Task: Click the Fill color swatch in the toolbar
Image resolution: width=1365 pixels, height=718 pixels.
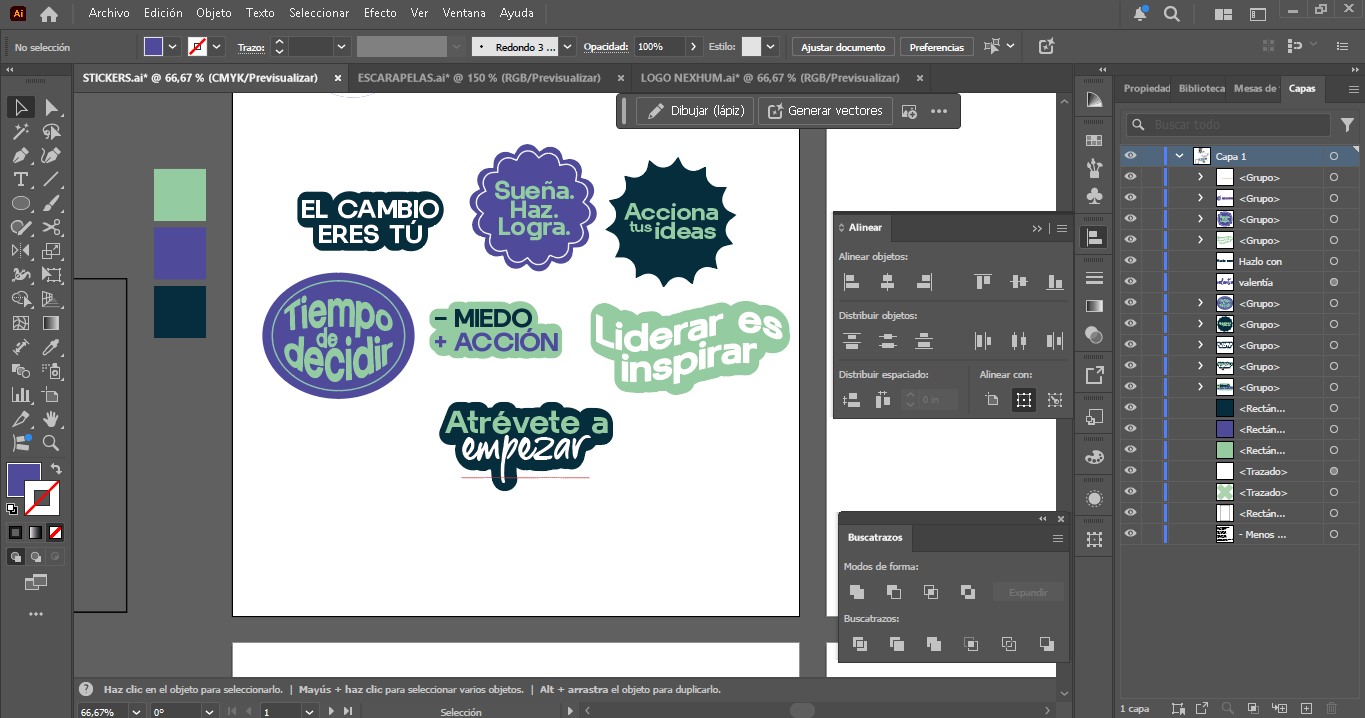Action: click(24, 480)
